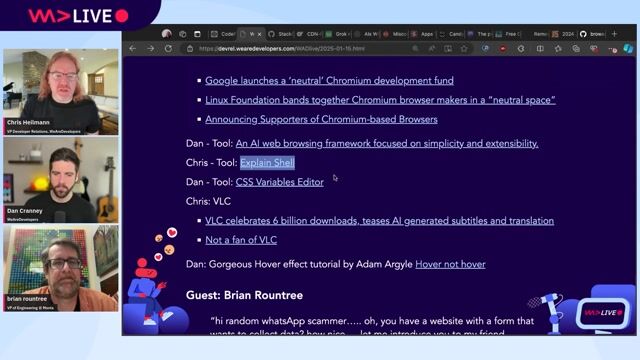
Task: Reload the page with the refresh icon
Action: click(168, 49)
